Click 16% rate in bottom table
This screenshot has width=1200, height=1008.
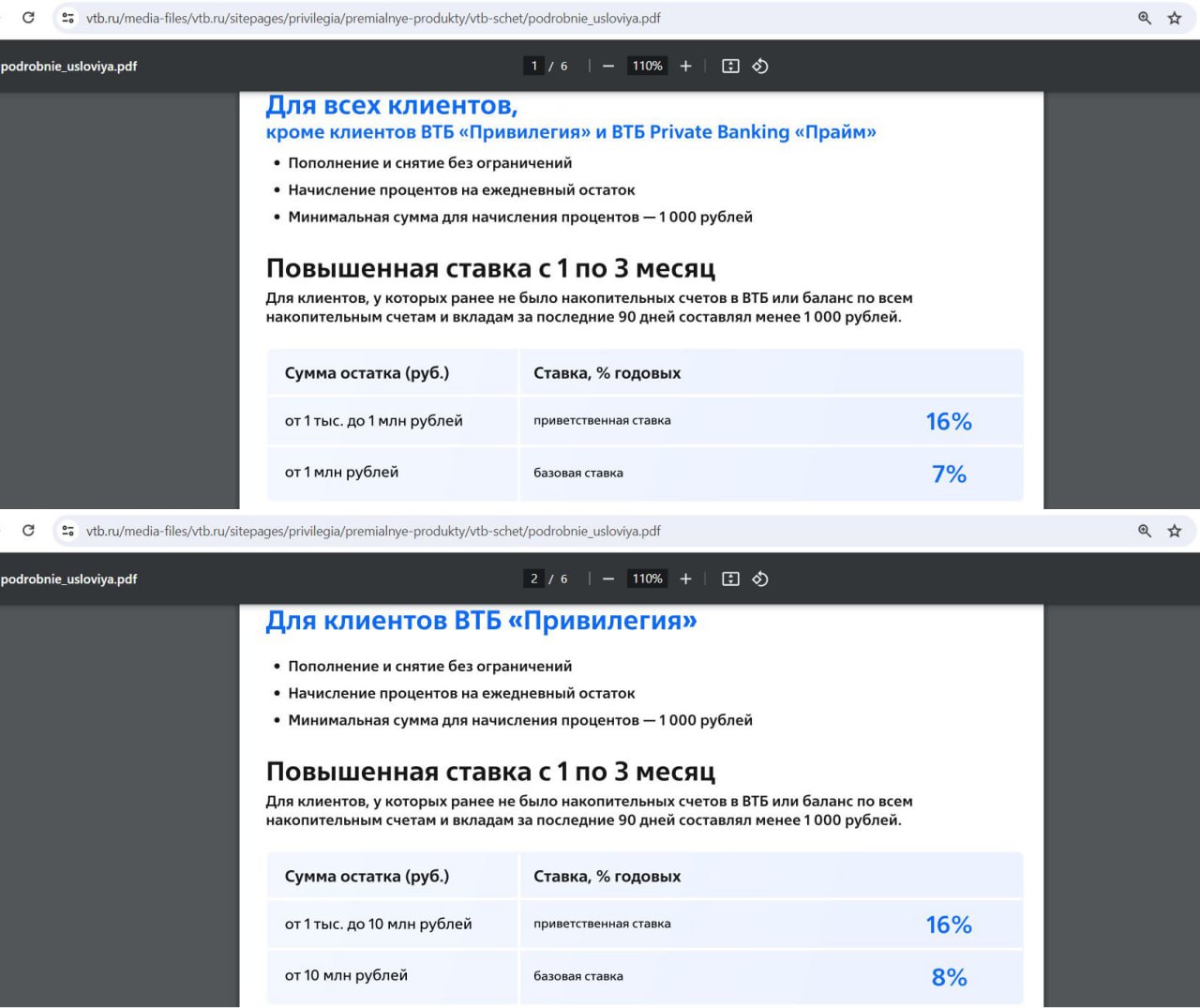click(x=949, y=925)
